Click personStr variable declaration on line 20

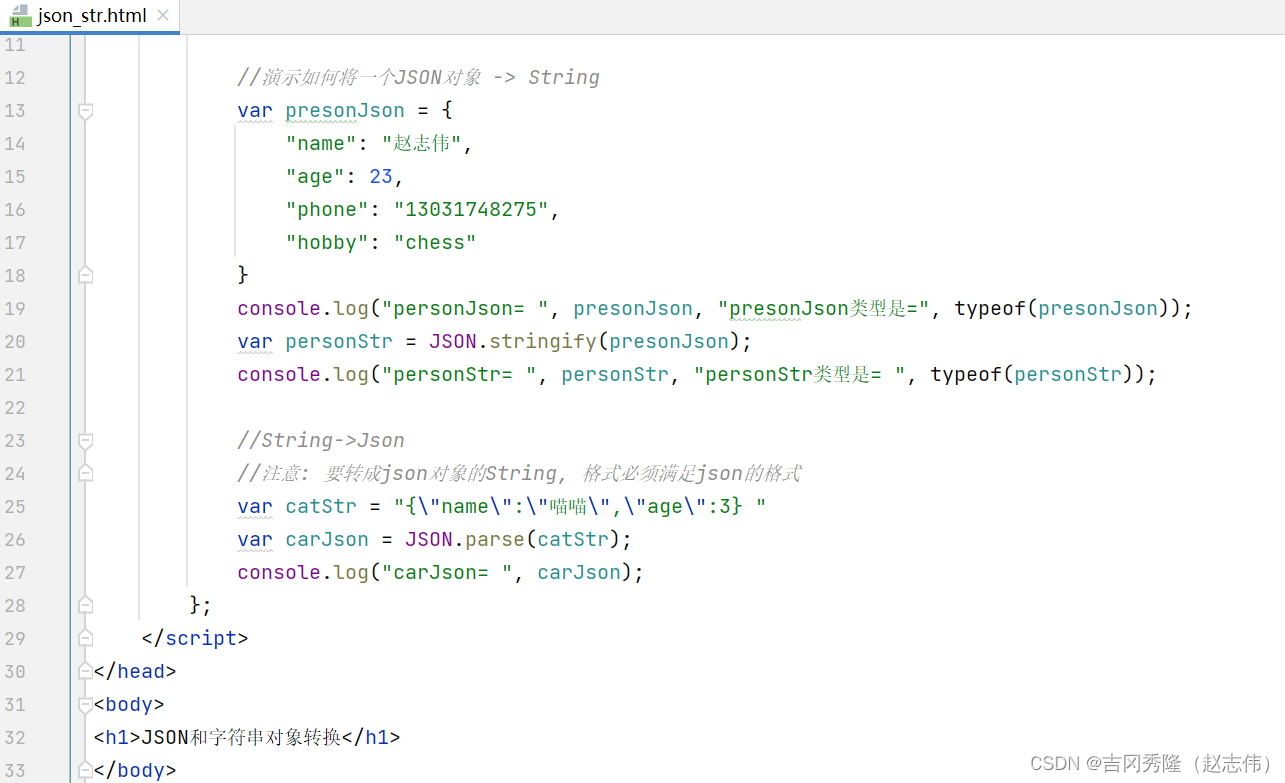(x=339, y=341)
